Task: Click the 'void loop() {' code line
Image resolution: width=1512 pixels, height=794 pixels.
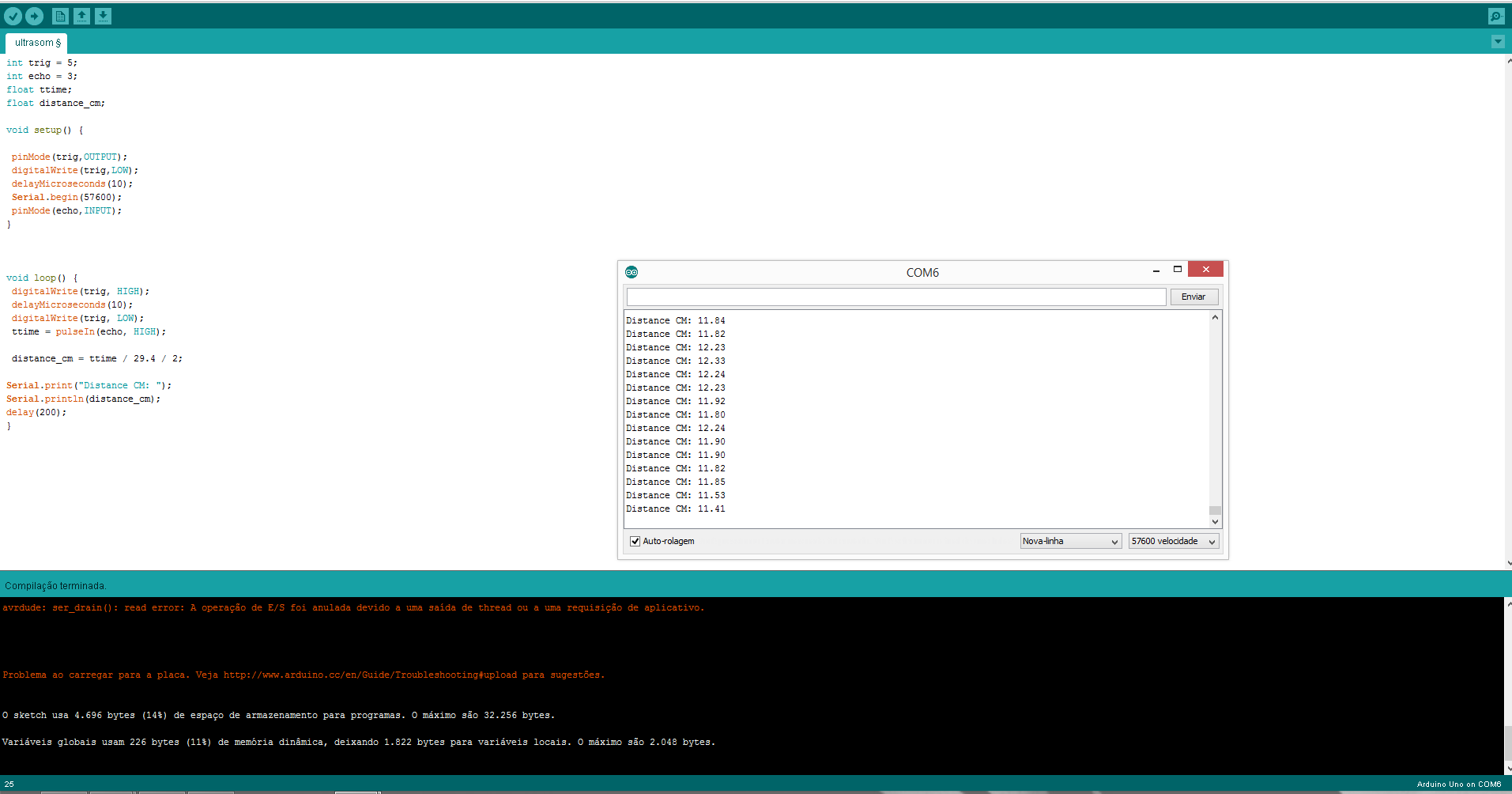Action: tap(43, 278)
